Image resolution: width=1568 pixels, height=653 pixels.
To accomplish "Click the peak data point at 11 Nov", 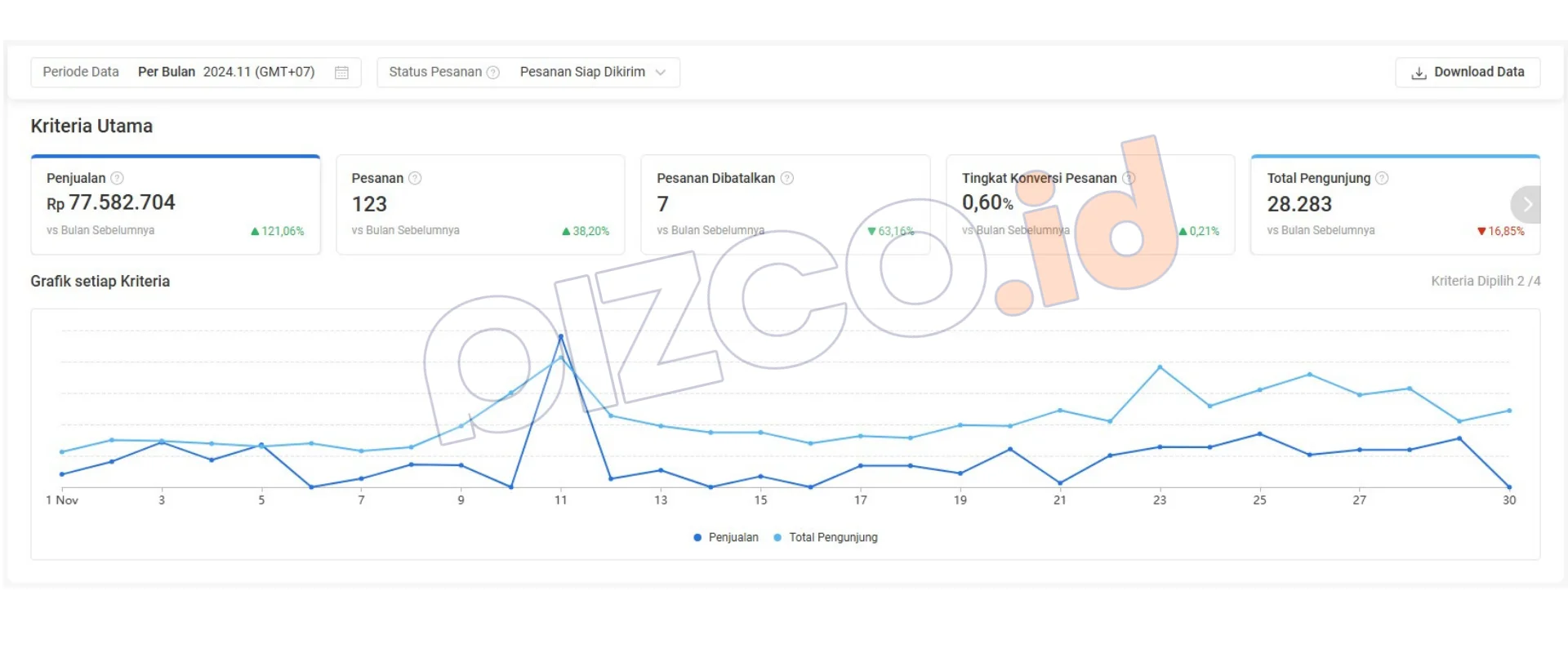I will [560, 336].
